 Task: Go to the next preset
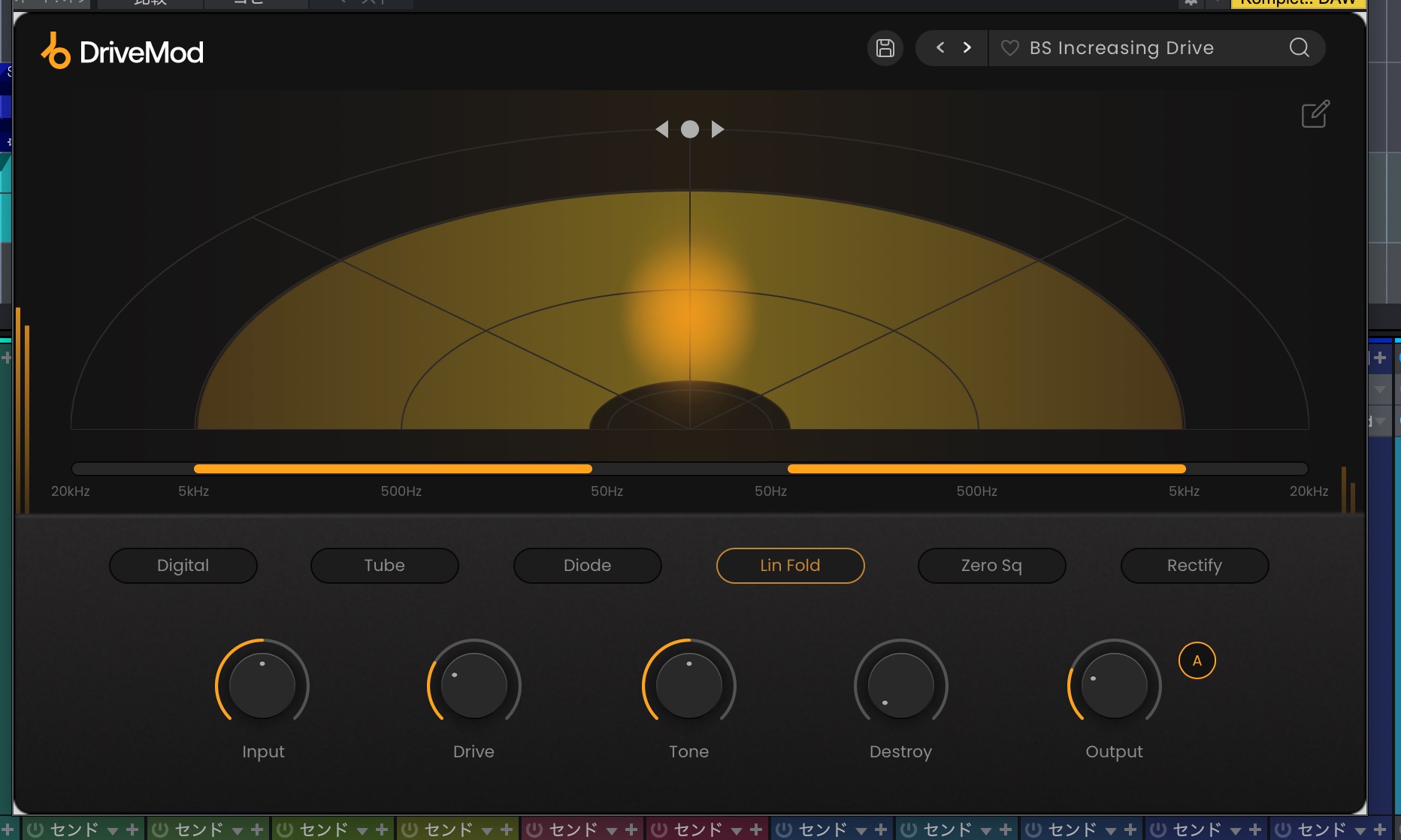pyautogui.click(x=967, y=48)
